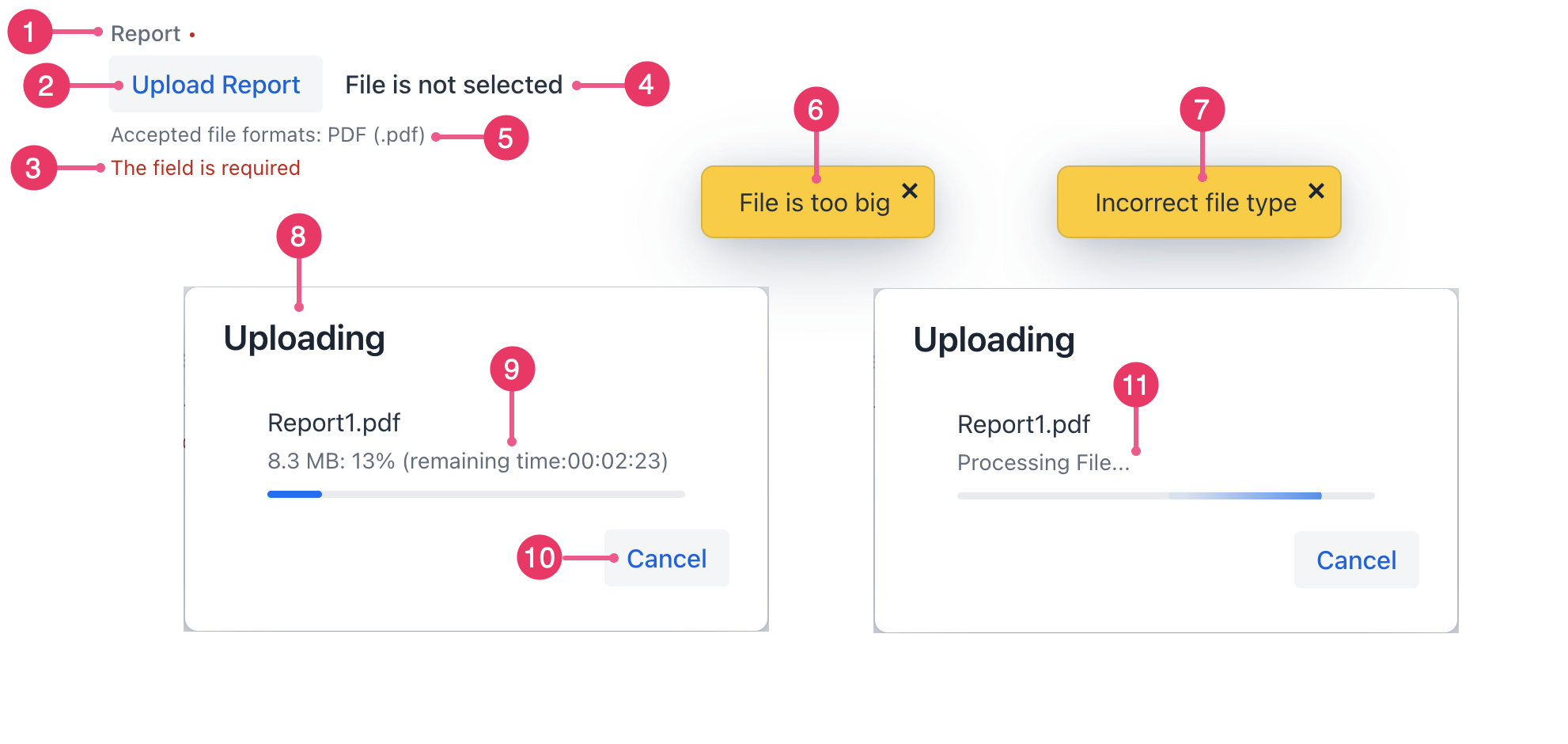Dismiss the 'File is too big' warning
This screenshot has width=1568, height=744.
(x=910, y=190)
